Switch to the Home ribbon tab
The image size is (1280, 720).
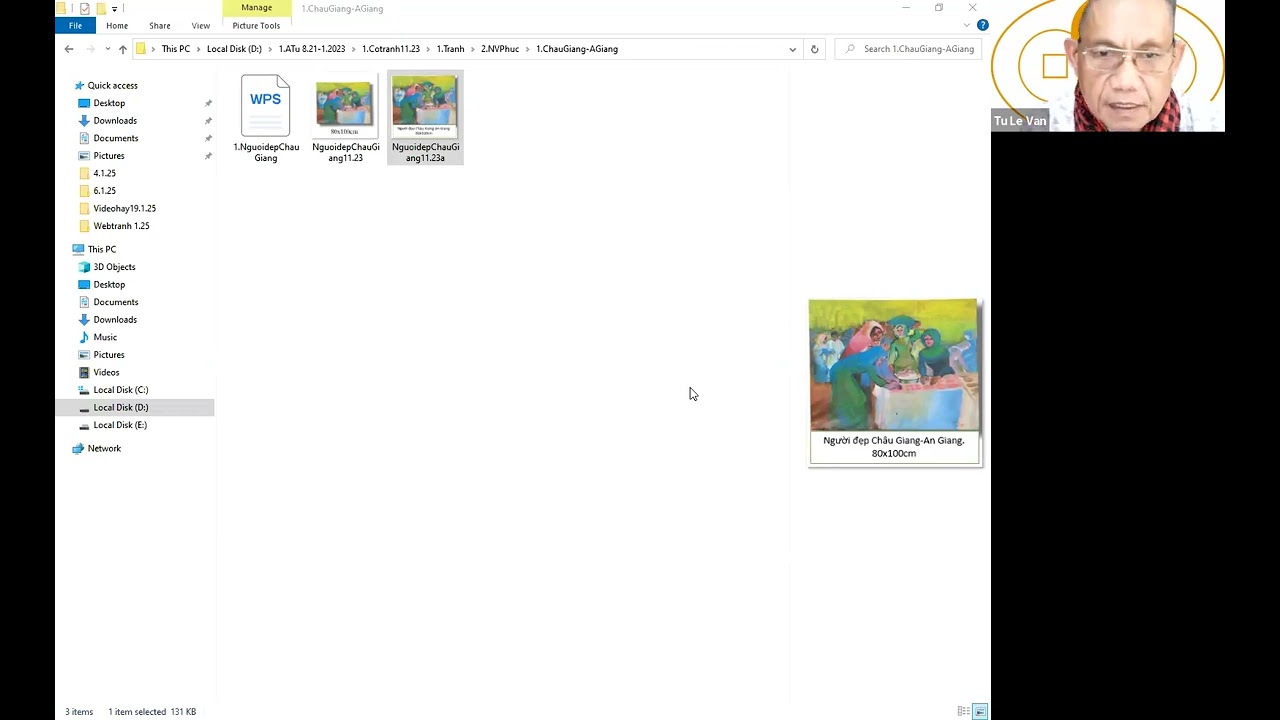tap(117, 25)
